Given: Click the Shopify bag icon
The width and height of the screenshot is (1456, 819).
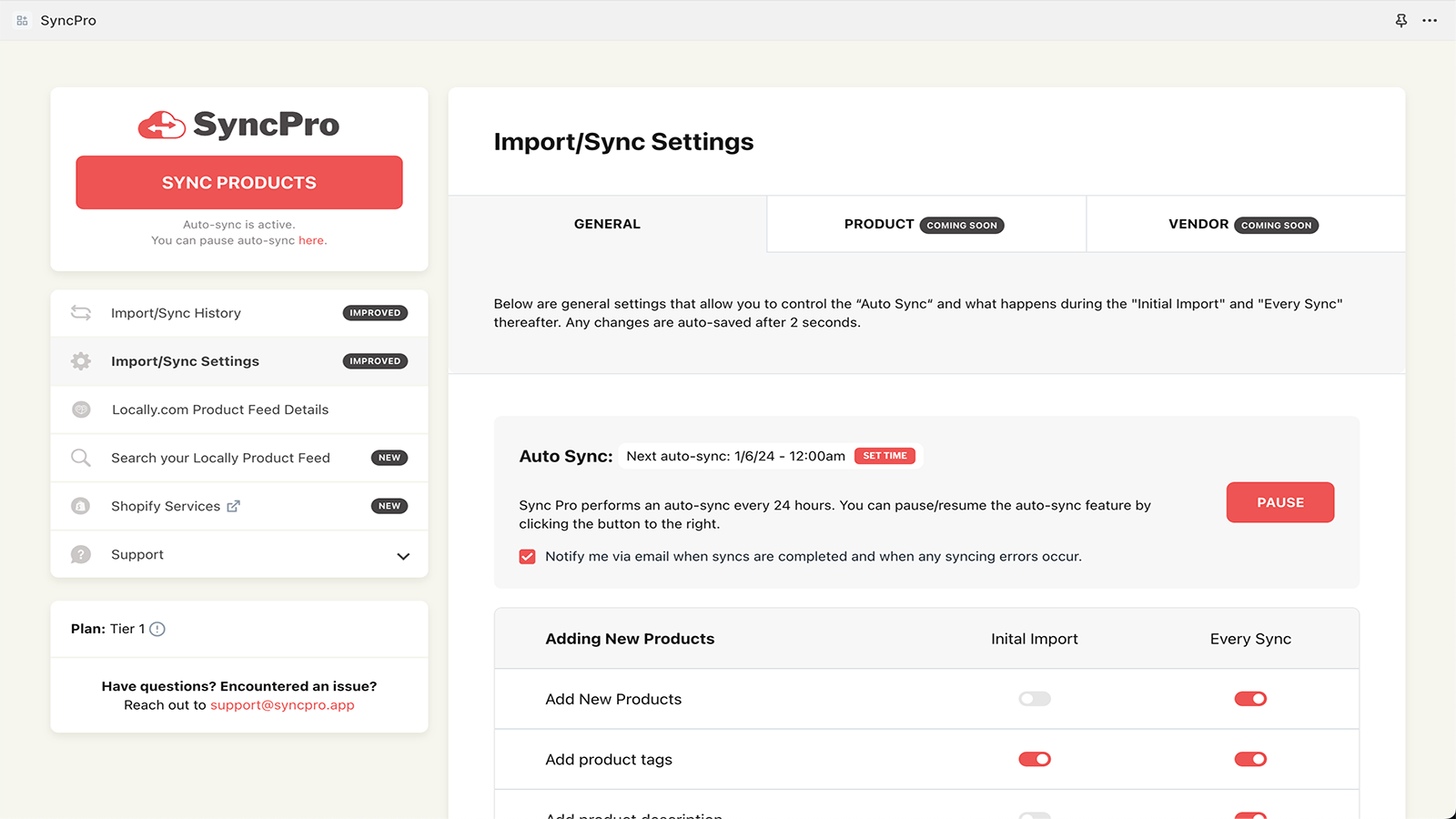Looking at the screenshot, I should coord(81,506).
